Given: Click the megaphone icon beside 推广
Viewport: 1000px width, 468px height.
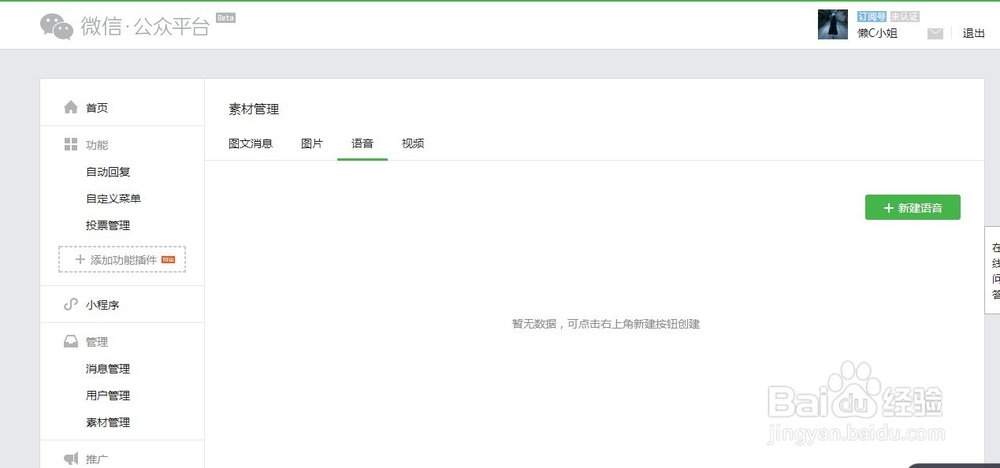Looking at the screenshot, I should [71, 458].
